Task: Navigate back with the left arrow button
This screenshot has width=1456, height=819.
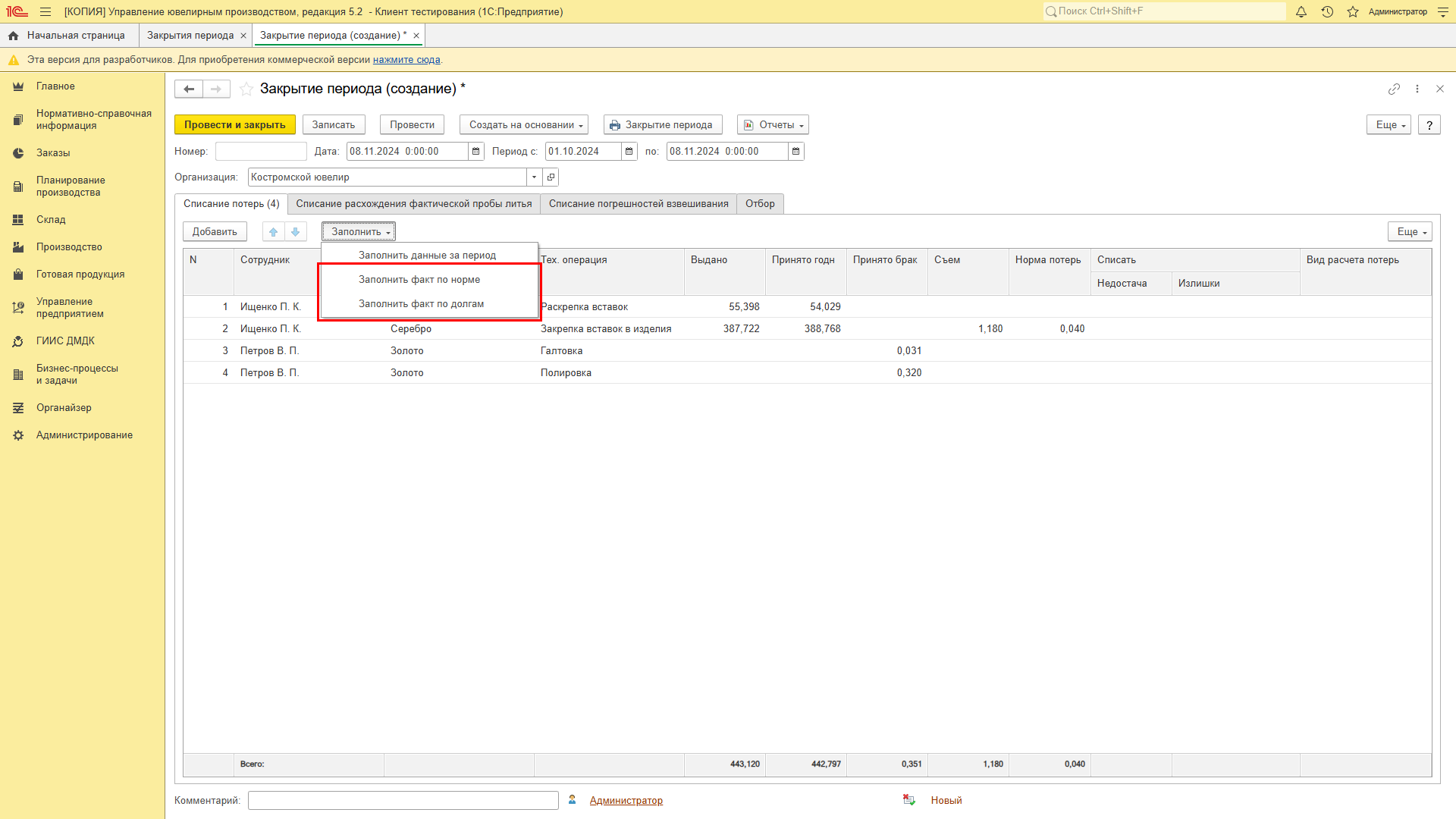Action: [189, 89]
